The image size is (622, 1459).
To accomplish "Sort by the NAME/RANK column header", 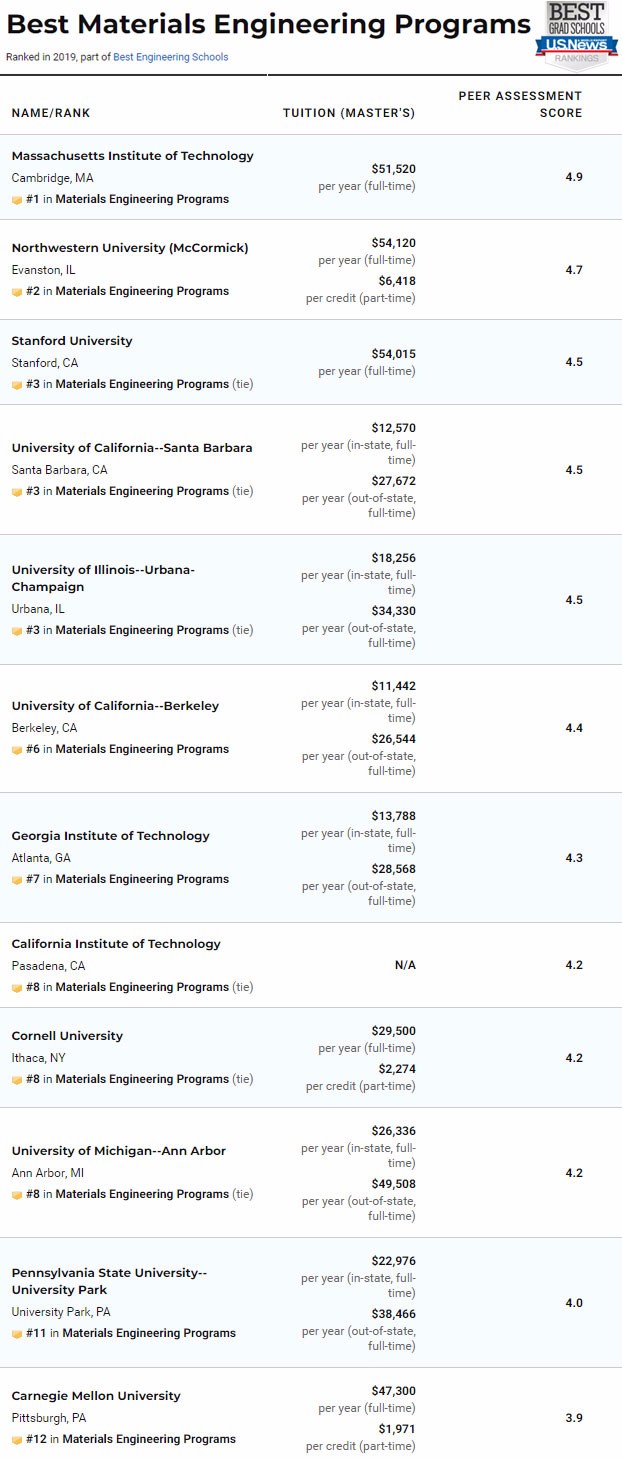I will (x=51, y=113).
